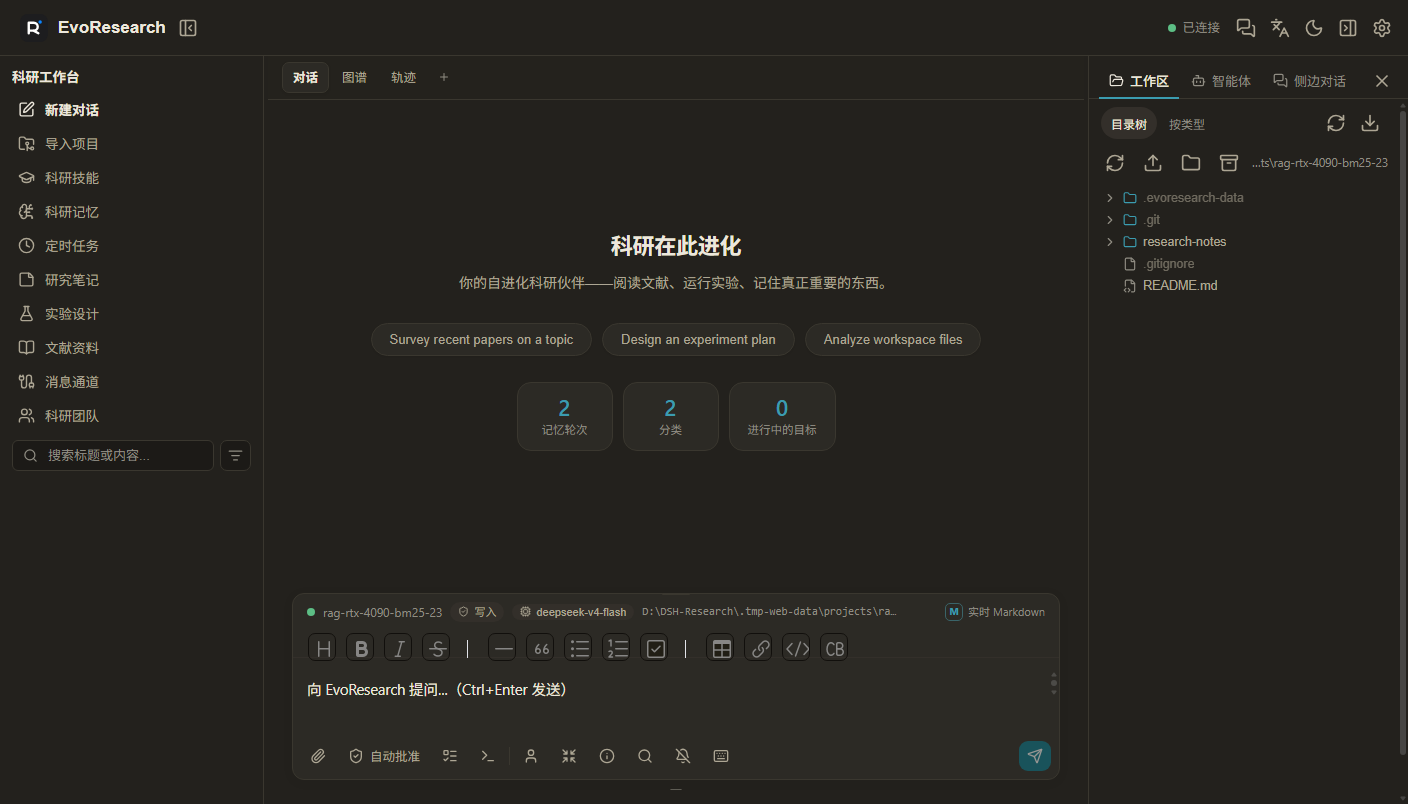This screenshot has height=804, width=1408.
Task: Apply strikethrough formatting in the editor
Action: point(438,648)
